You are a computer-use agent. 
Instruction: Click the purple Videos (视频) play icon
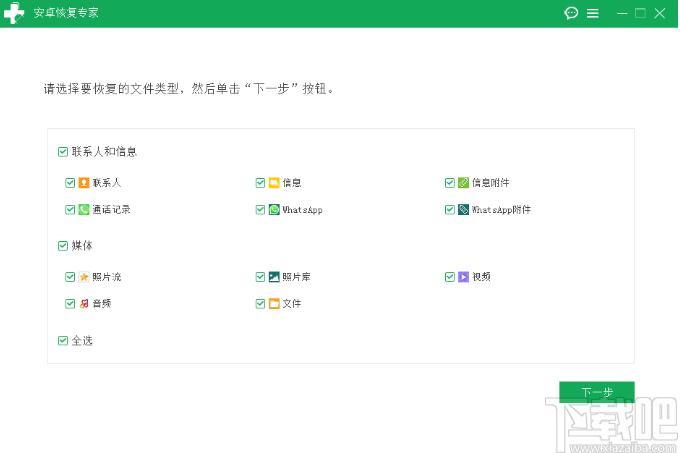(x=464, y=277)
